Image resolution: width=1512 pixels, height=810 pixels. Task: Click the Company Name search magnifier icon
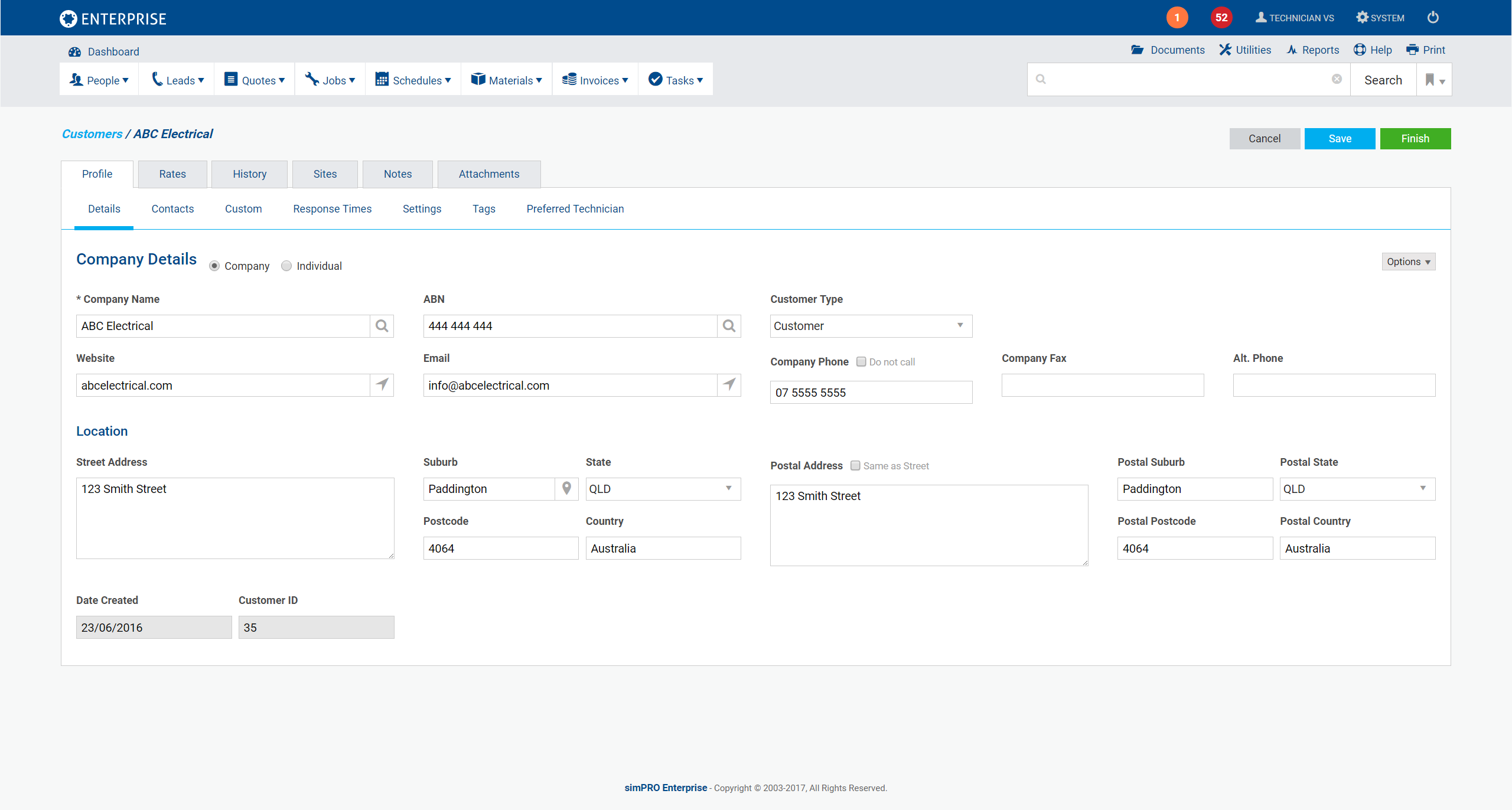pos(382,326)
